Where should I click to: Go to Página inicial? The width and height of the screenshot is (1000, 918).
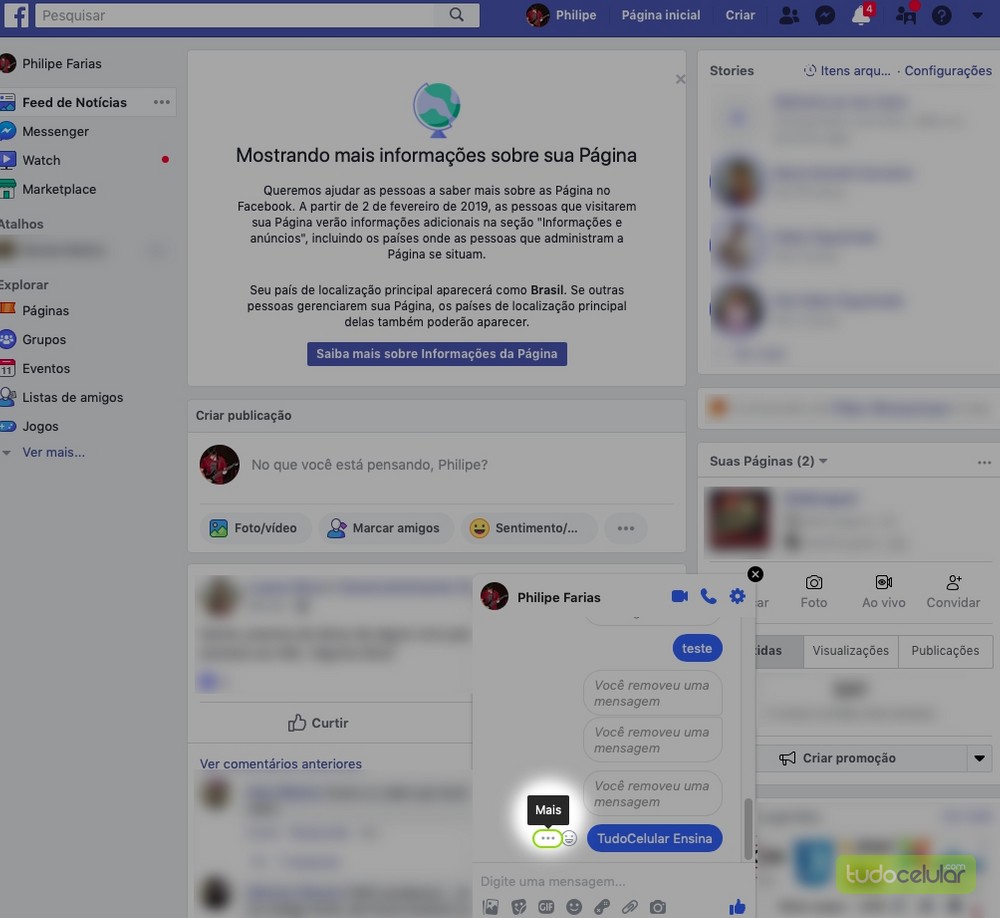pyautogui.click(x=660, y=15)
